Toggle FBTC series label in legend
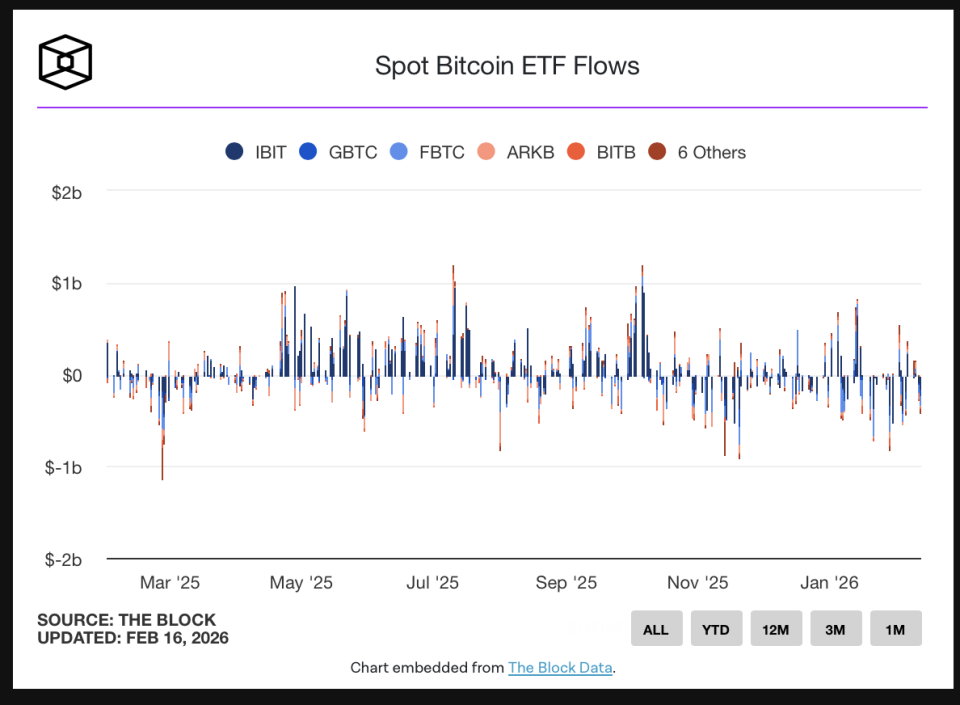960x705 pixels. (442, 153)
